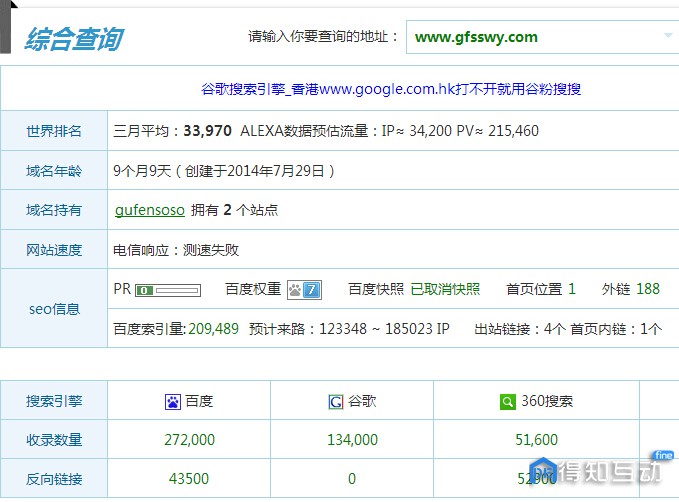Click the 网站速度 row label
This screenshot has height=502, width=679.
pos(54,250)
